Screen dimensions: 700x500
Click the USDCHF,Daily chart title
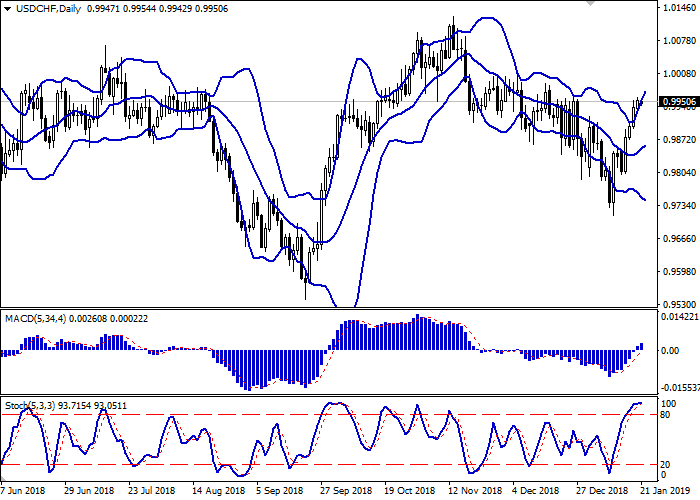[x=48, y=9]
